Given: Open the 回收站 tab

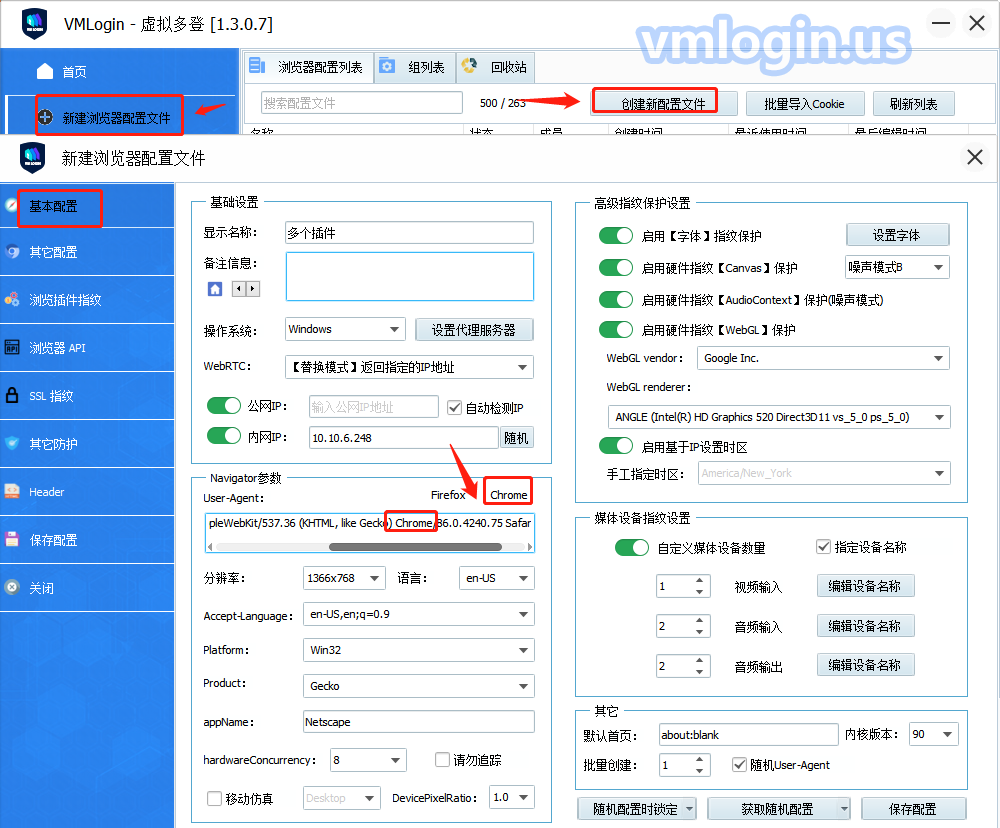Looking at the screenshot, I should [x=497, y=68].
